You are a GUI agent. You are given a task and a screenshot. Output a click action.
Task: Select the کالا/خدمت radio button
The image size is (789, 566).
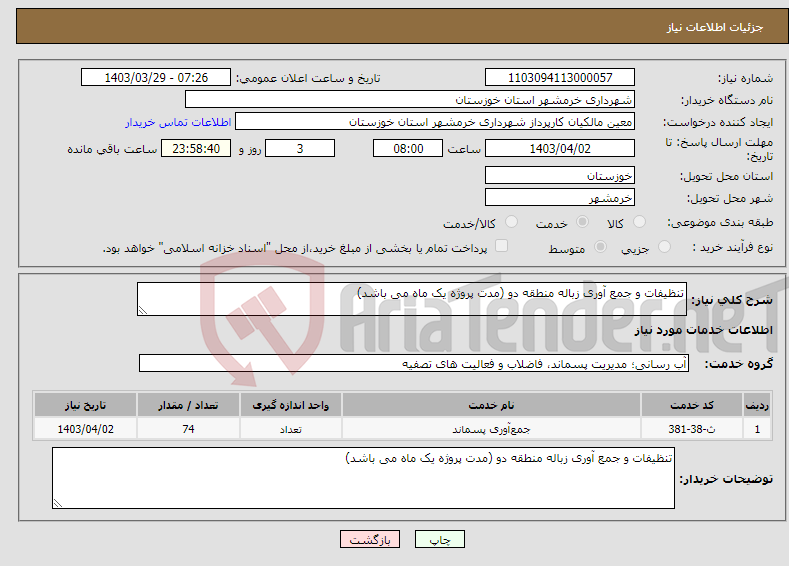pos(511,222)
